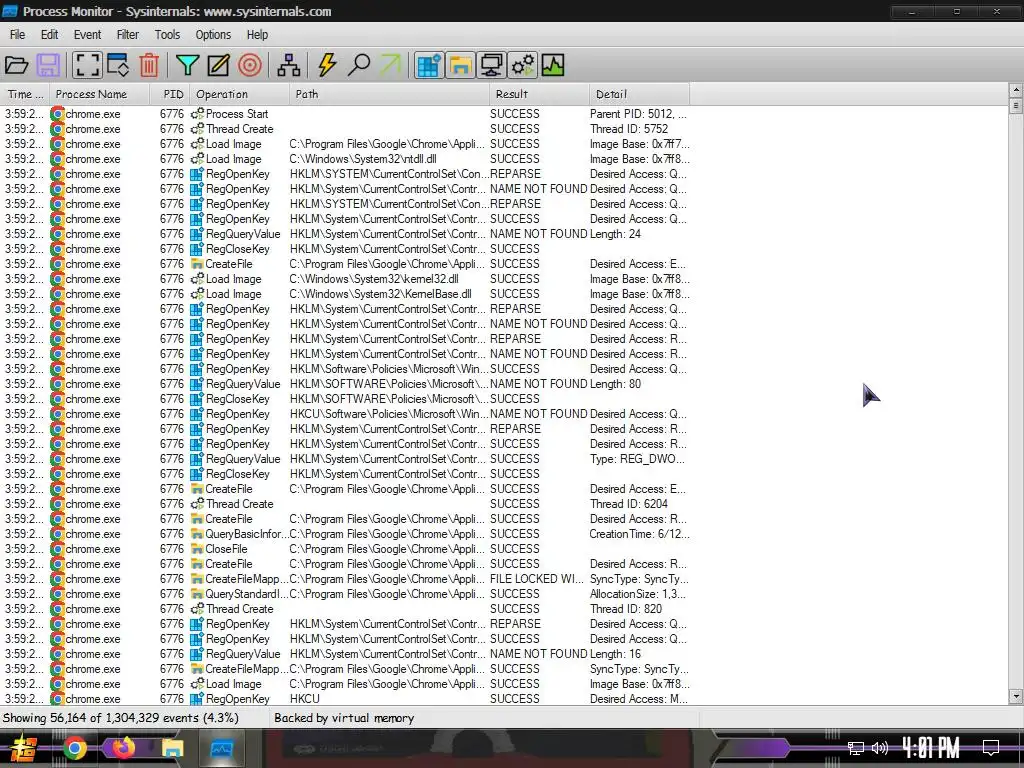This screenshot has height=768, width=1024.
Task: Toggle Show Process and Thread Activity icon
Action: (522, 65)
